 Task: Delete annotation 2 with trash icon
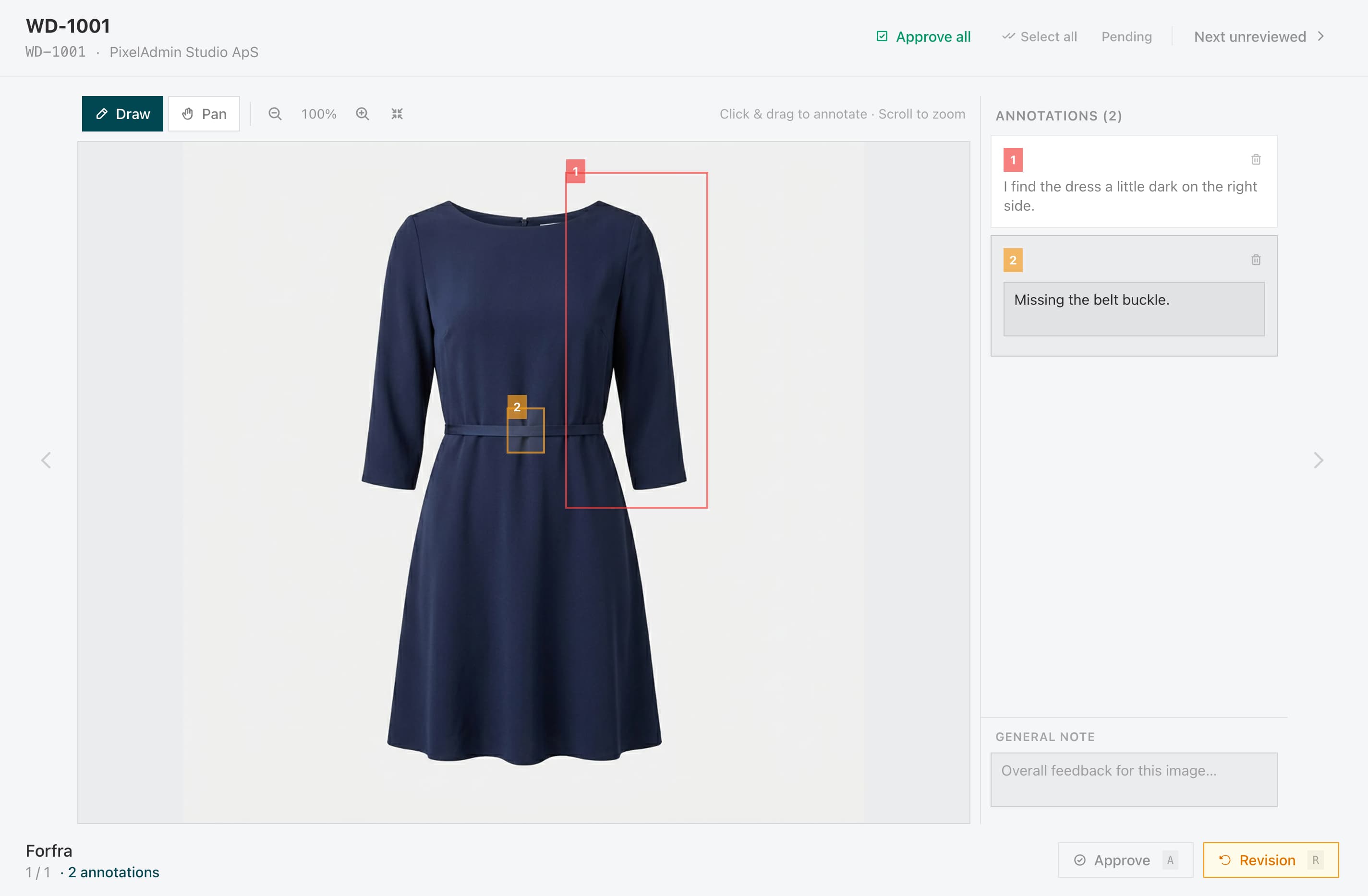(x=1257, y=259)
